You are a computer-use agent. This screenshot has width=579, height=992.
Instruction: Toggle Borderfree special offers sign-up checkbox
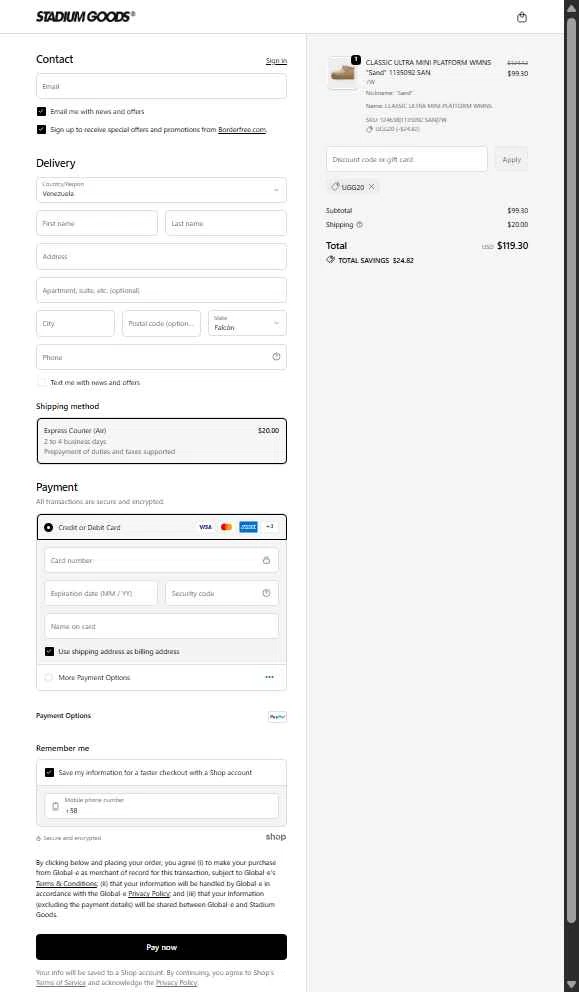click(41, 130)
